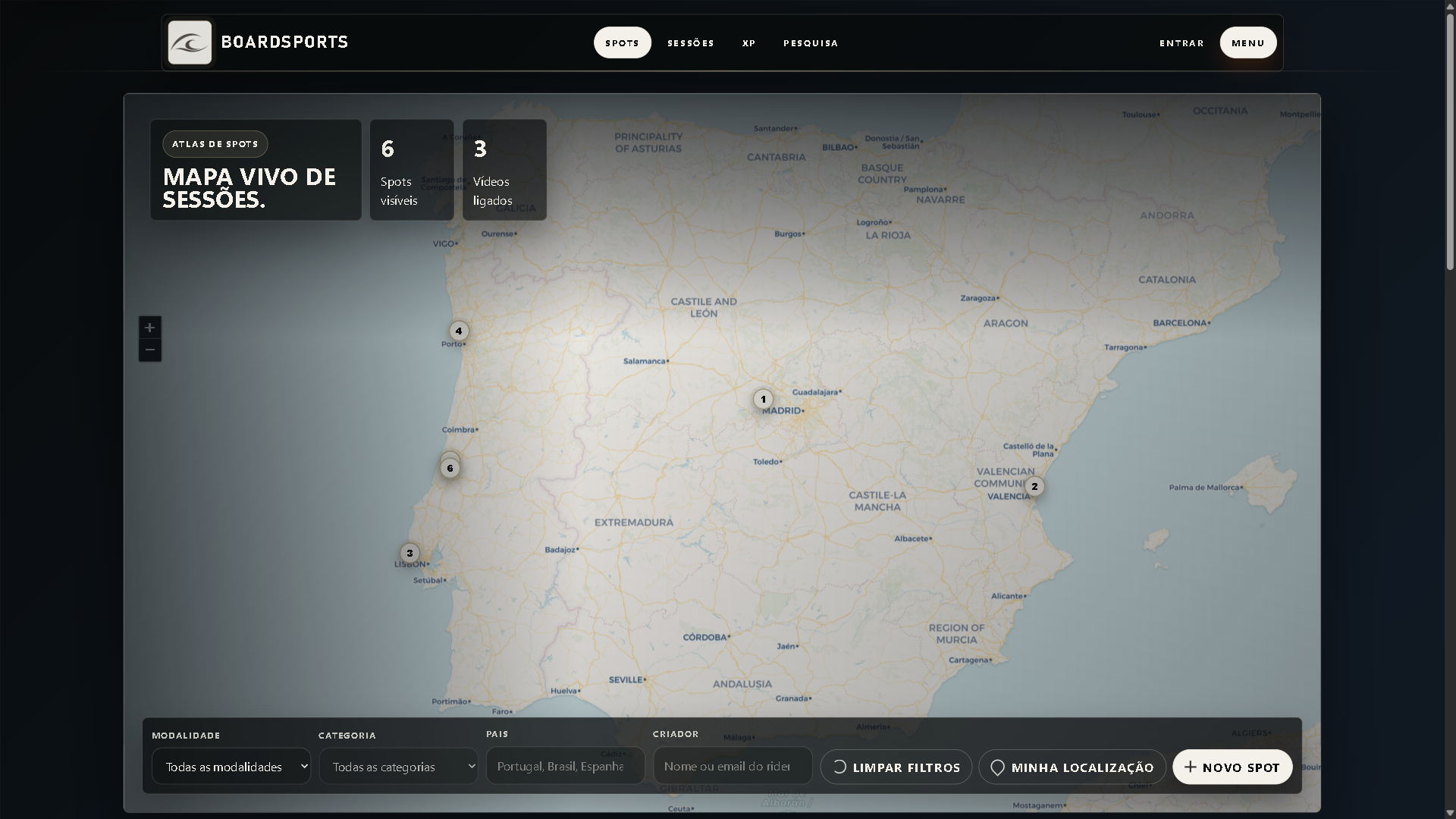Click the Spots visíveis counter card
The width and height of the screenshot is (1456, 819).
tap(412, 170)
